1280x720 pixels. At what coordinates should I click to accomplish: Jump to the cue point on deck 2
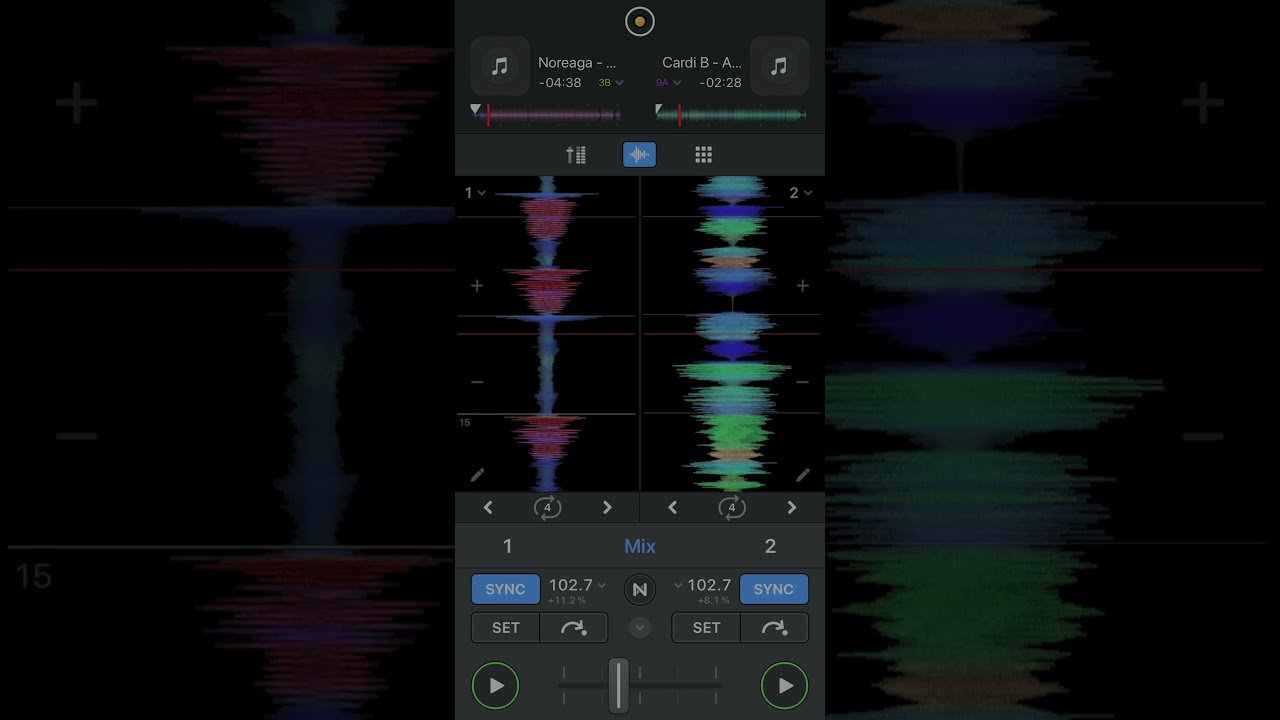point(774,628)
